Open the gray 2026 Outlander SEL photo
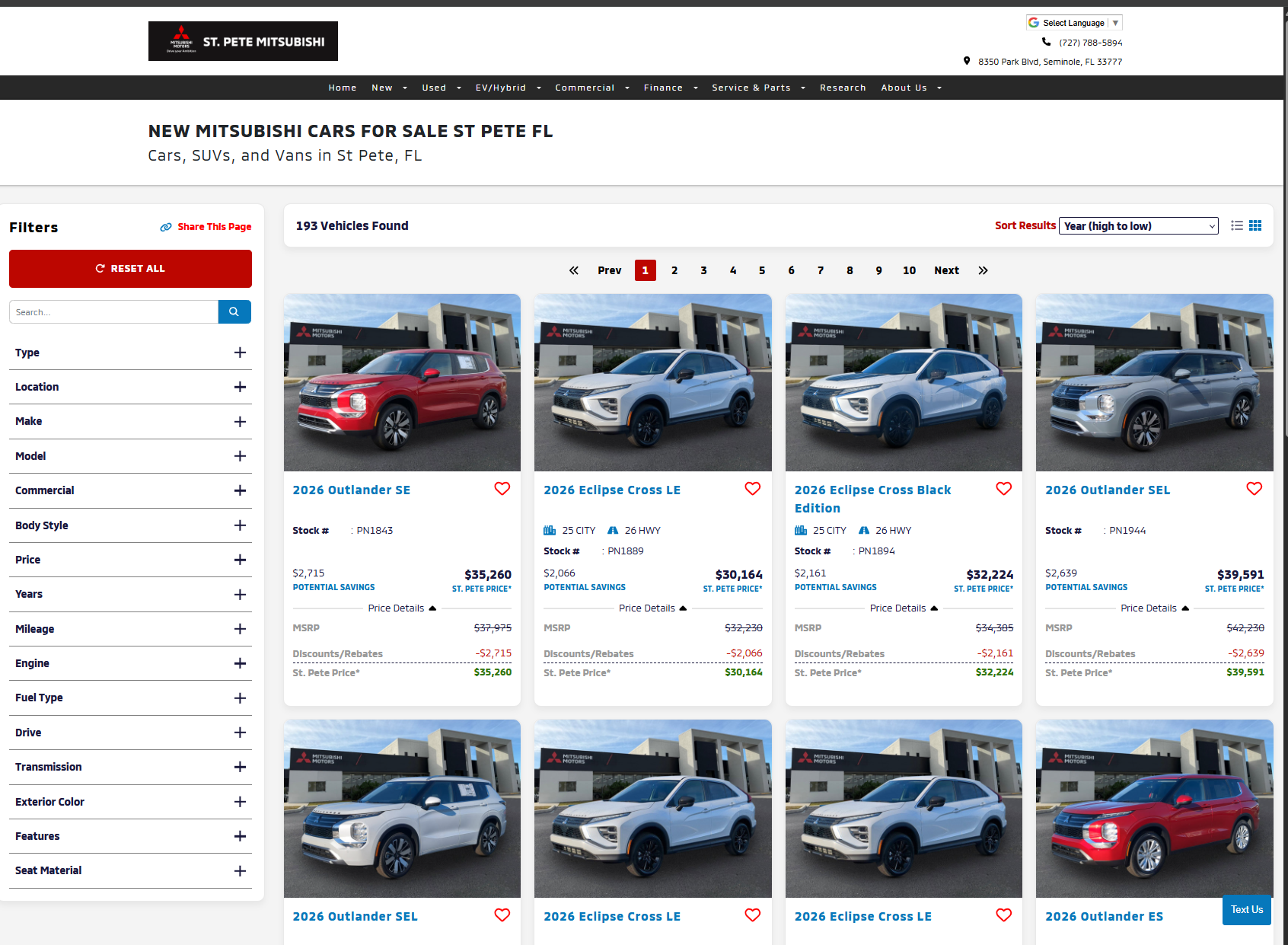1288x945 pixels. (1155, 382)
